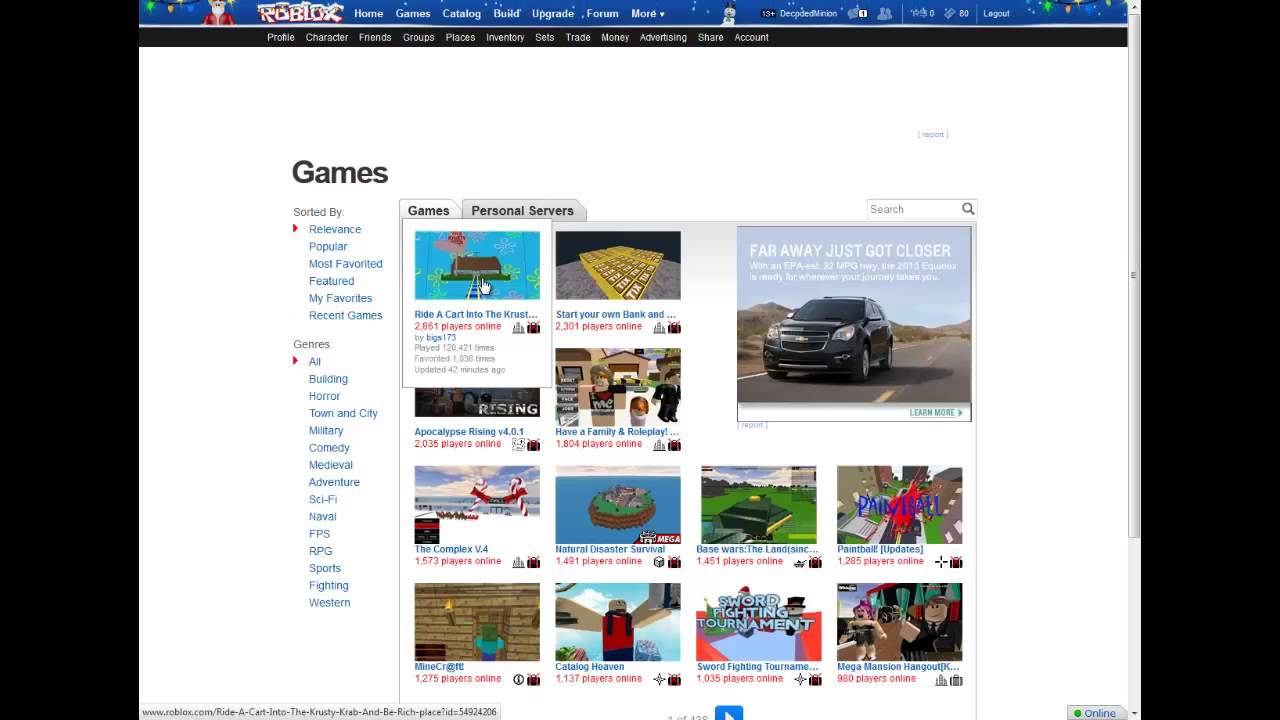The image size is (1280, 720).
Task: Click genre icon for Catalog Heaven
Action: coord(659,679)
